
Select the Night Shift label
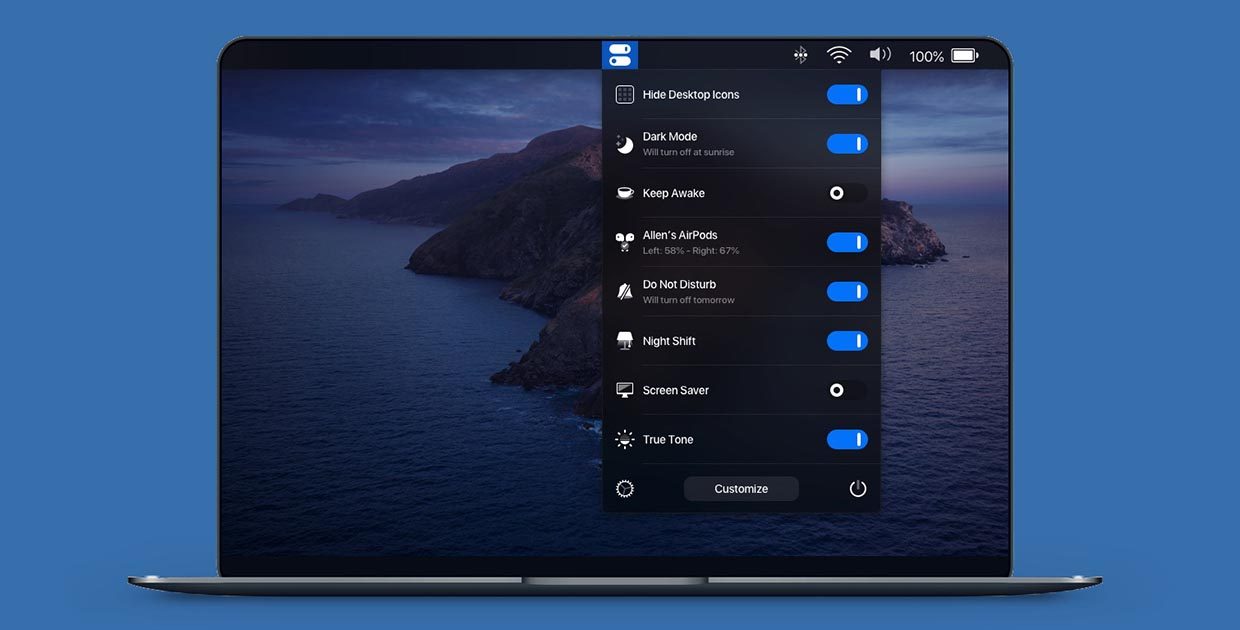point(669,341)
